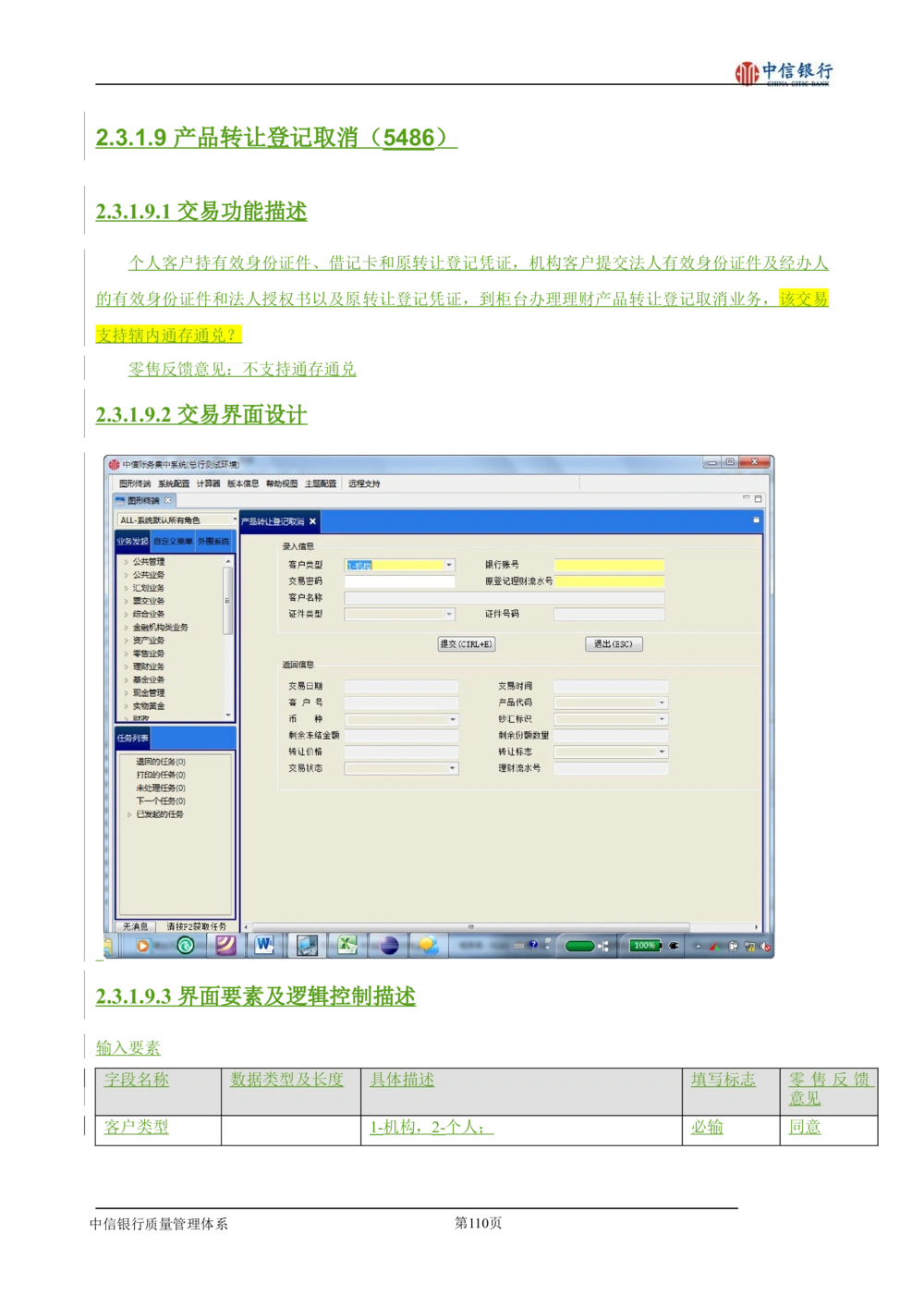924x1308 pixels.
Task: Open Windows Media Player taskbar icon
Action: (x=142, y=945)
